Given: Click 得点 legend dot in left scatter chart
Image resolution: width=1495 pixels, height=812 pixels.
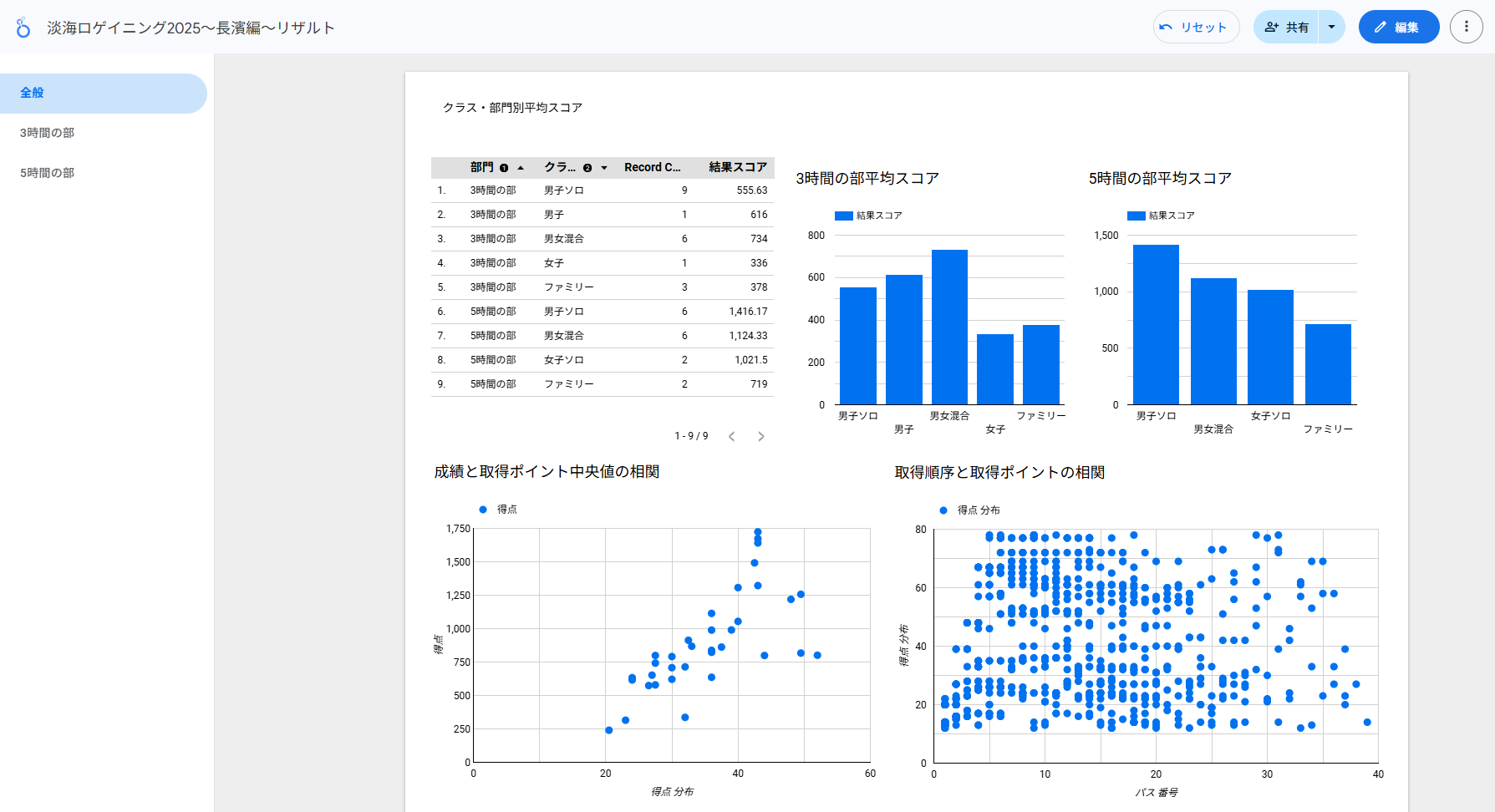Looking at the screenshot, I should (x=483, y=510).
